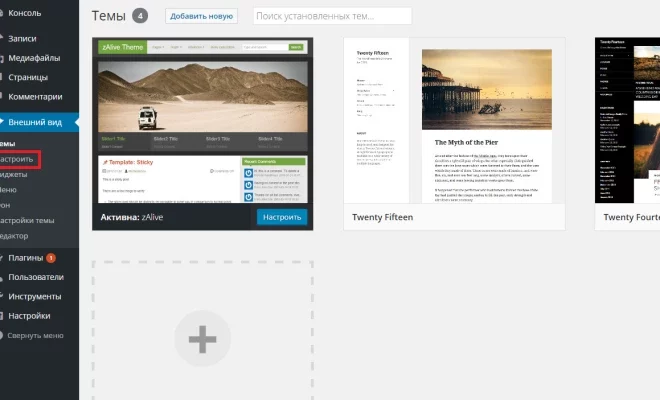Open the Записи menu item
The width and height of the screenshot is (660, 400).
tap(22, 39)
